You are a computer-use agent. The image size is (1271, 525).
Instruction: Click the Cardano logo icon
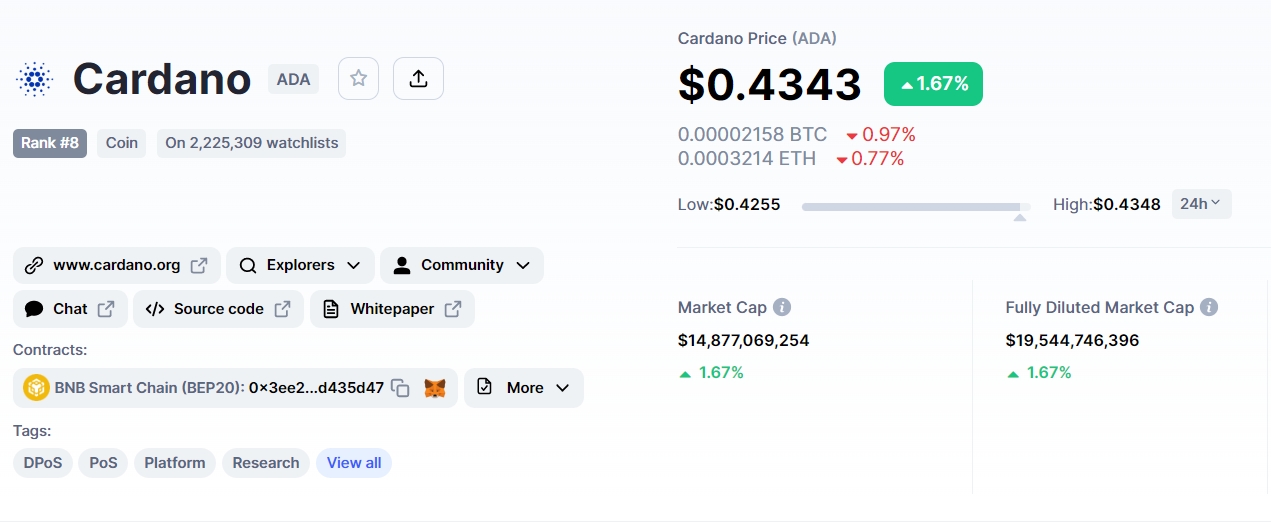(x=35, y=79)
